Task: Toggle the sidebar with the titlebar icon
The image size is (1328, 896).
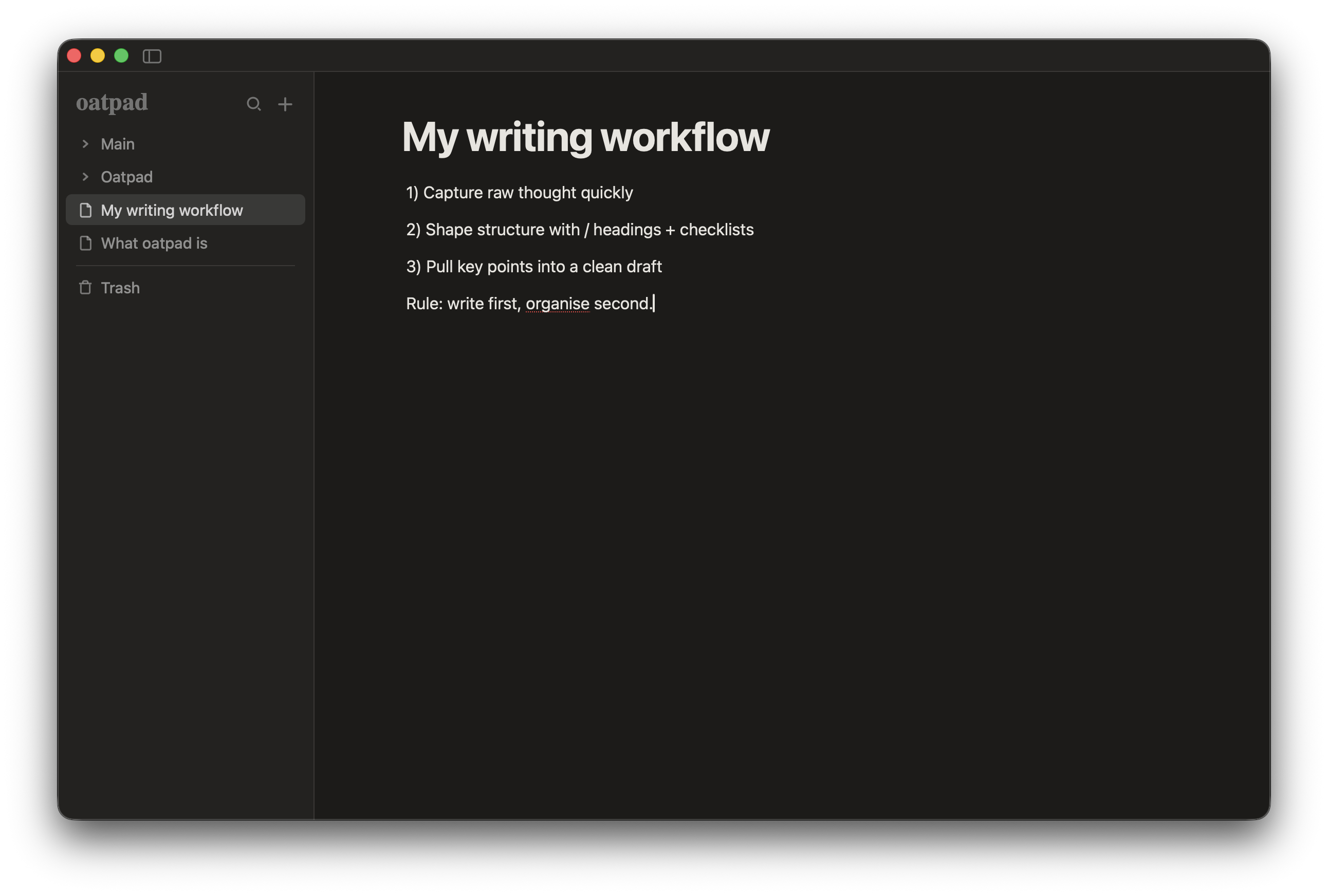Action: 152,56
